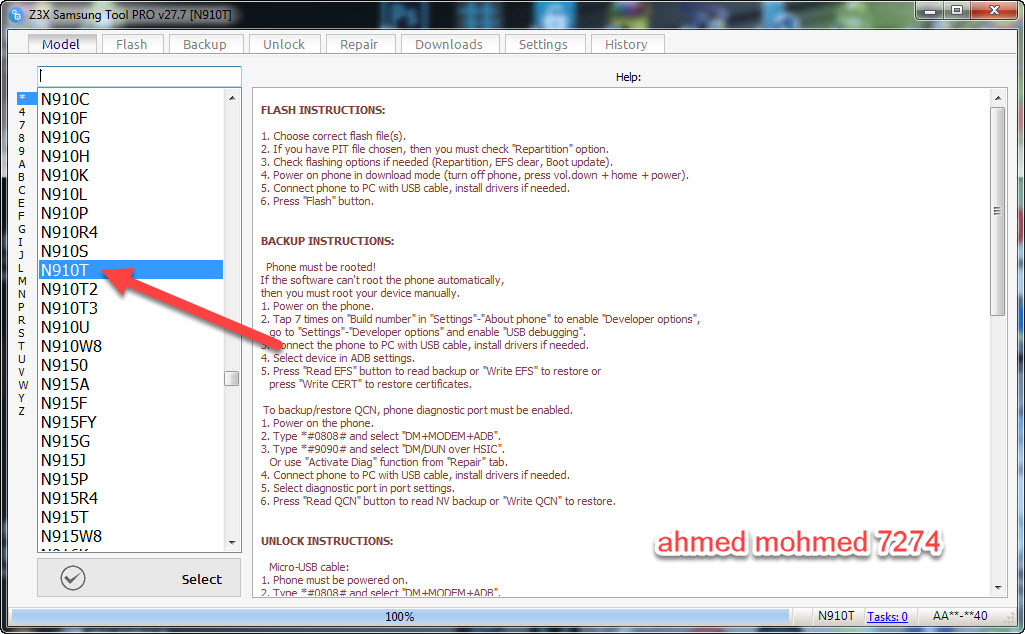Select model N915T

(x=131, y=517)
